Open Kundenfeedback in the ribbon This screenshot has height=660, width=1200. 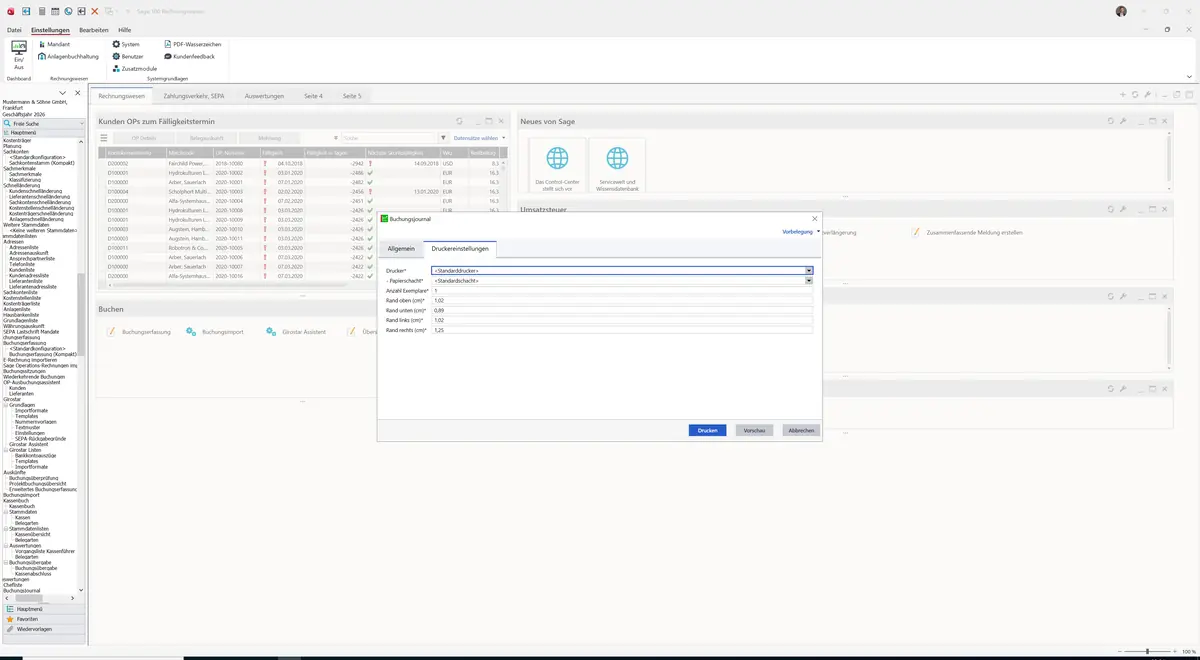click(190, 56)
